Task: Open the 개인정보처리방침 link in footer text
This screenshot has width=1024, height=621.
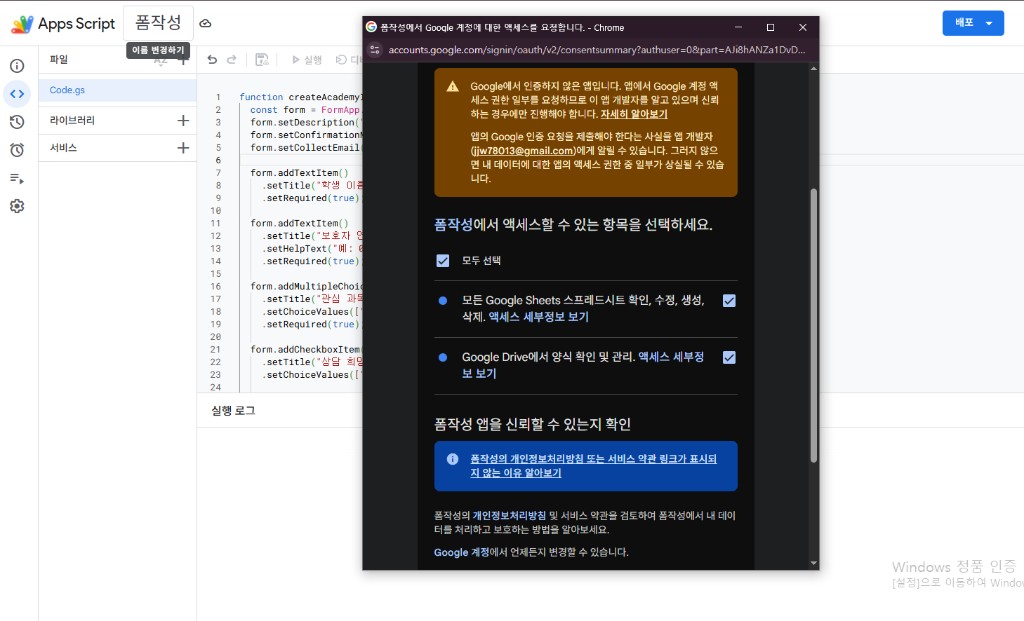Action: pos(509,515)
